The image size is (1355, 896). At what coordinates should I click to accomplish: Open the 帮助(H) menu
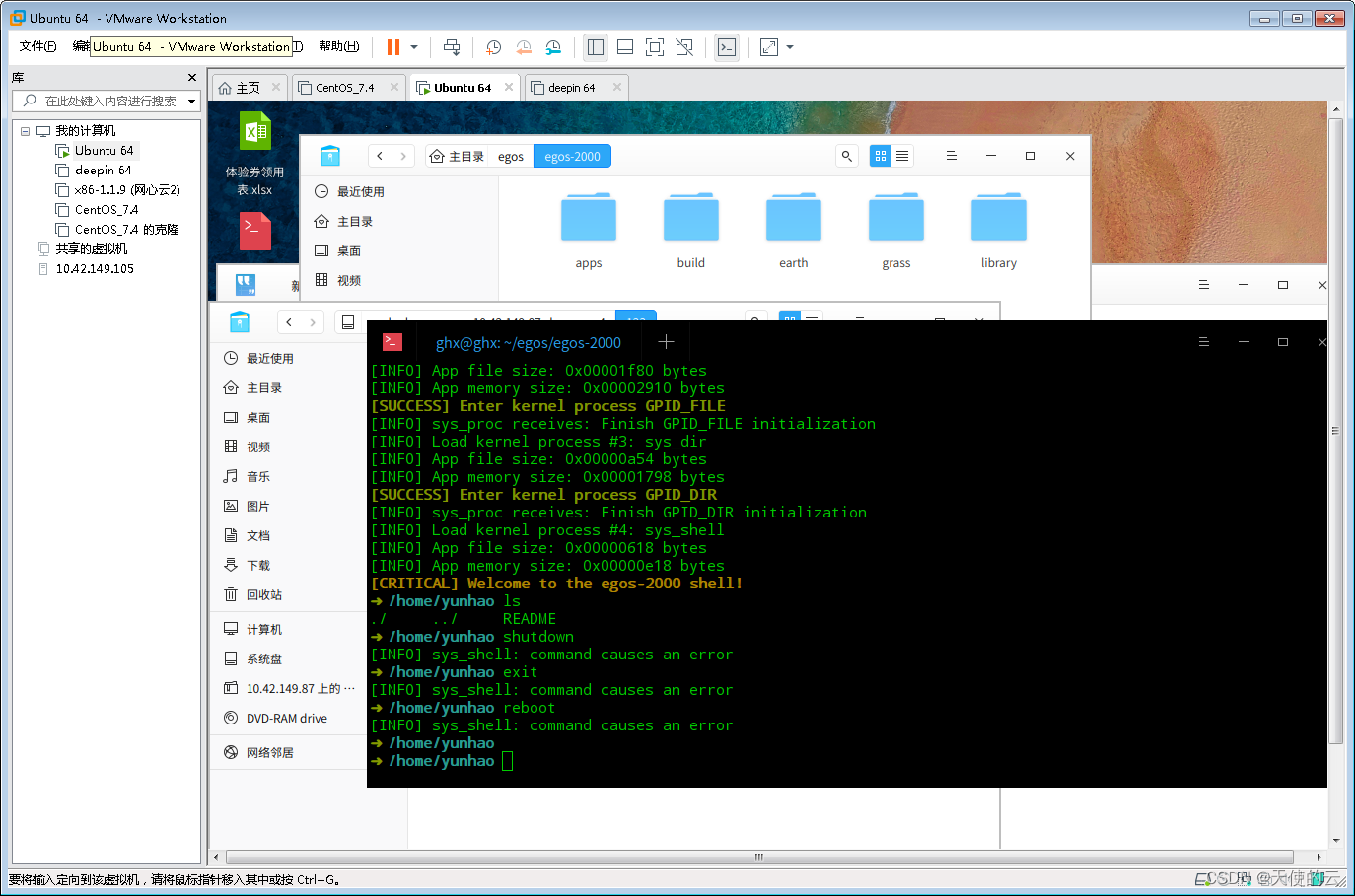click(339, 46)
